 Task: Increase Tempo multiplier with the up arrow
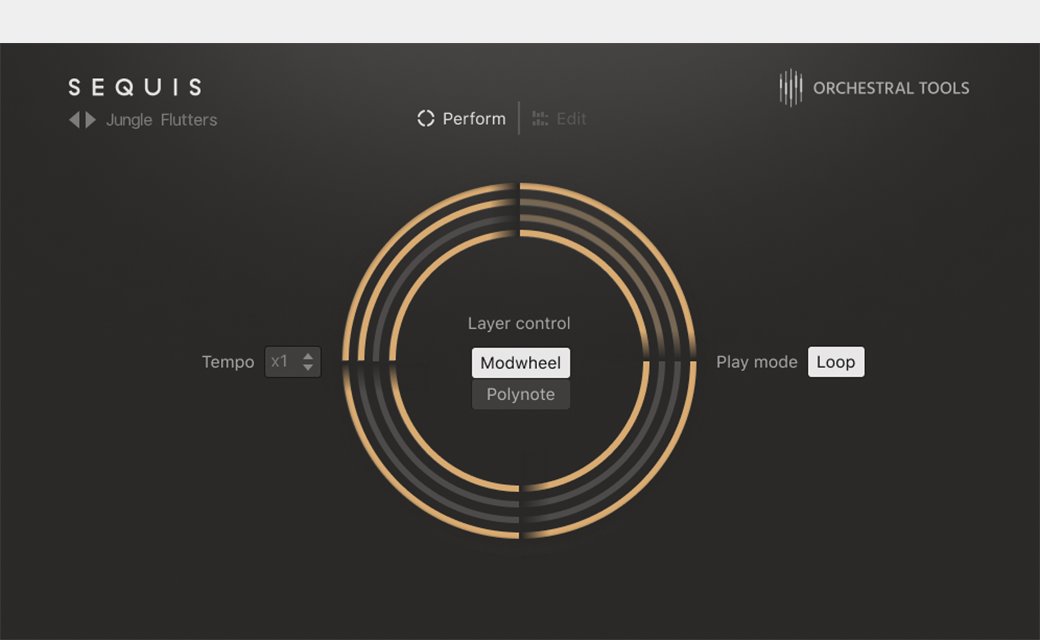pos(308,356)
